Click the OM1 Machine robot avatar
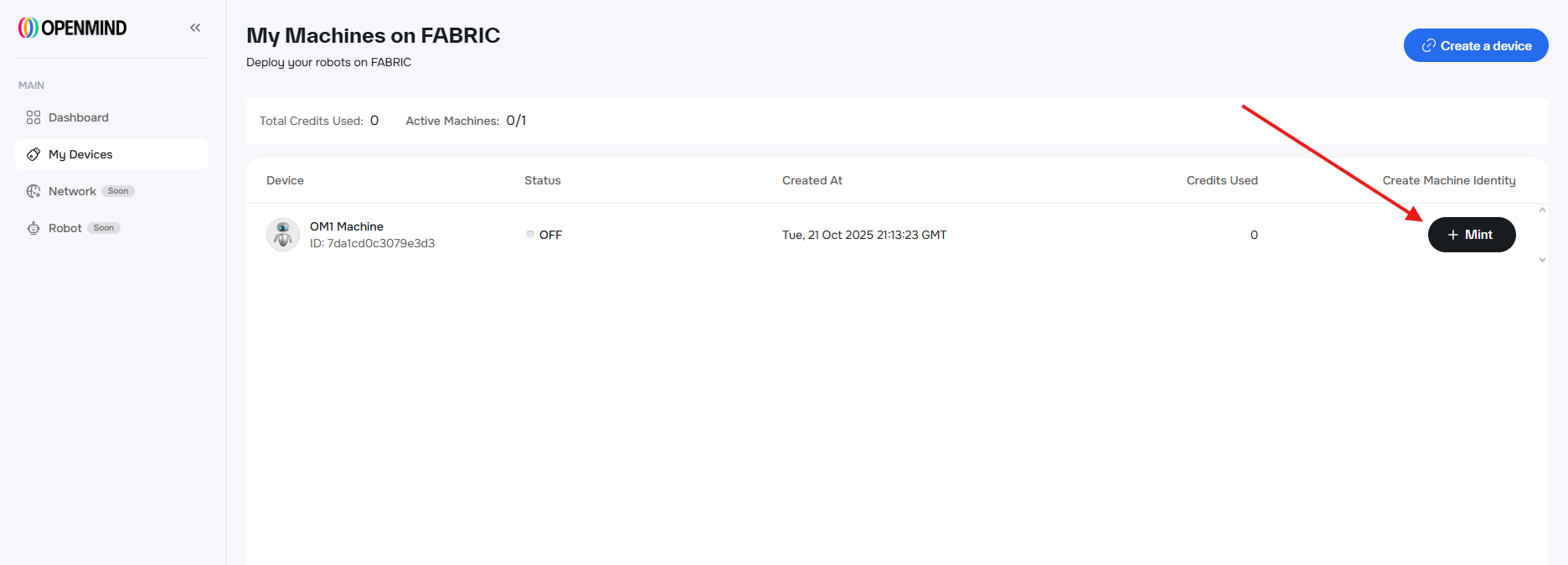This screenshot has width=1568, height=565. pos(283,235)
